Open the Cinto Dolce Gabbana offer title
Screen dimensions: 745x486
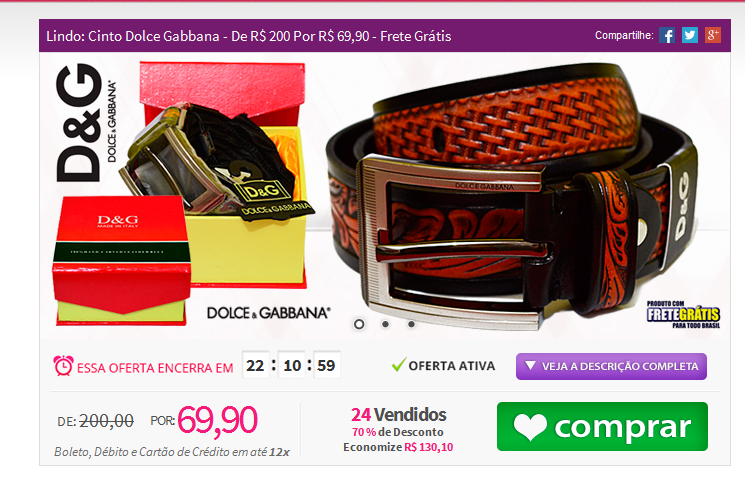coord(248,36)
